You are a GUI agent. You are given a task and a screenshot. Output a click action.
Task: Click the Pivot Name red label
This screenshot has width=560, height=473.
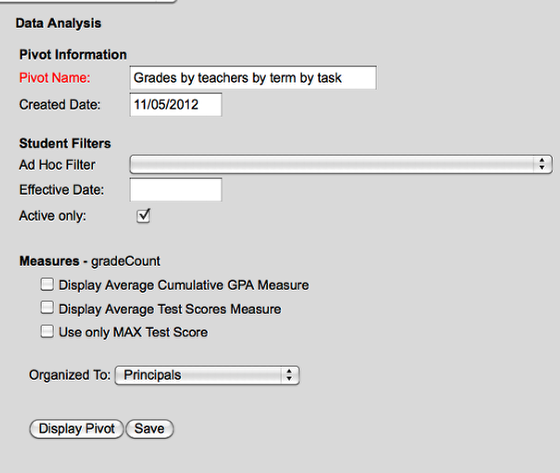pyautogui.click(x=55, y=78)
